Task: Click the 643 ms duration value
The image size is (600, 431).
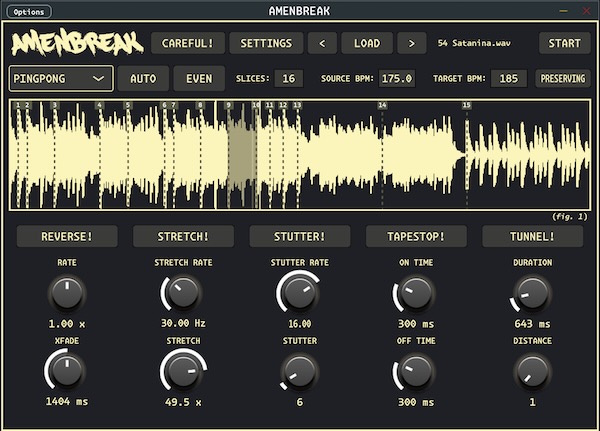Action: pos(532,324)
